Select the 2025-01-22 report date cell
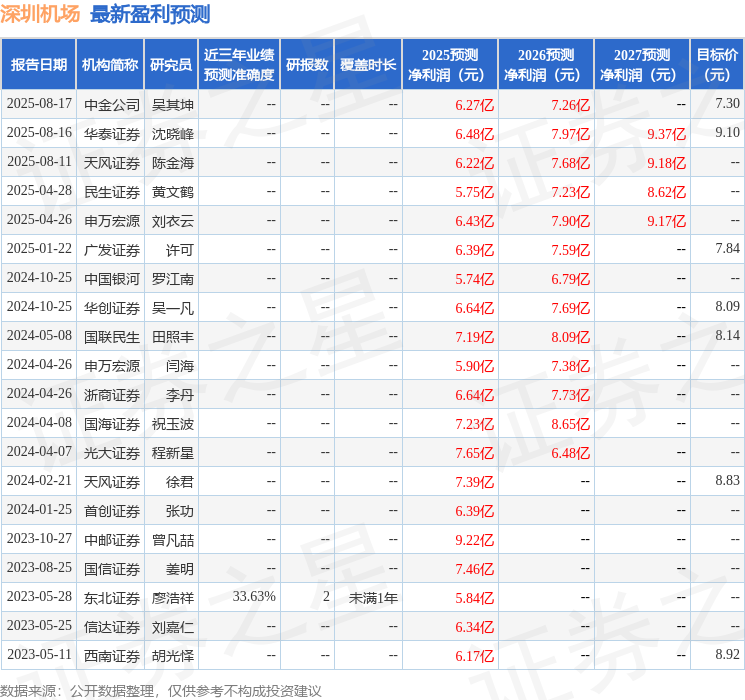Viewport: 745px width, 700px height. coord(39,249)
